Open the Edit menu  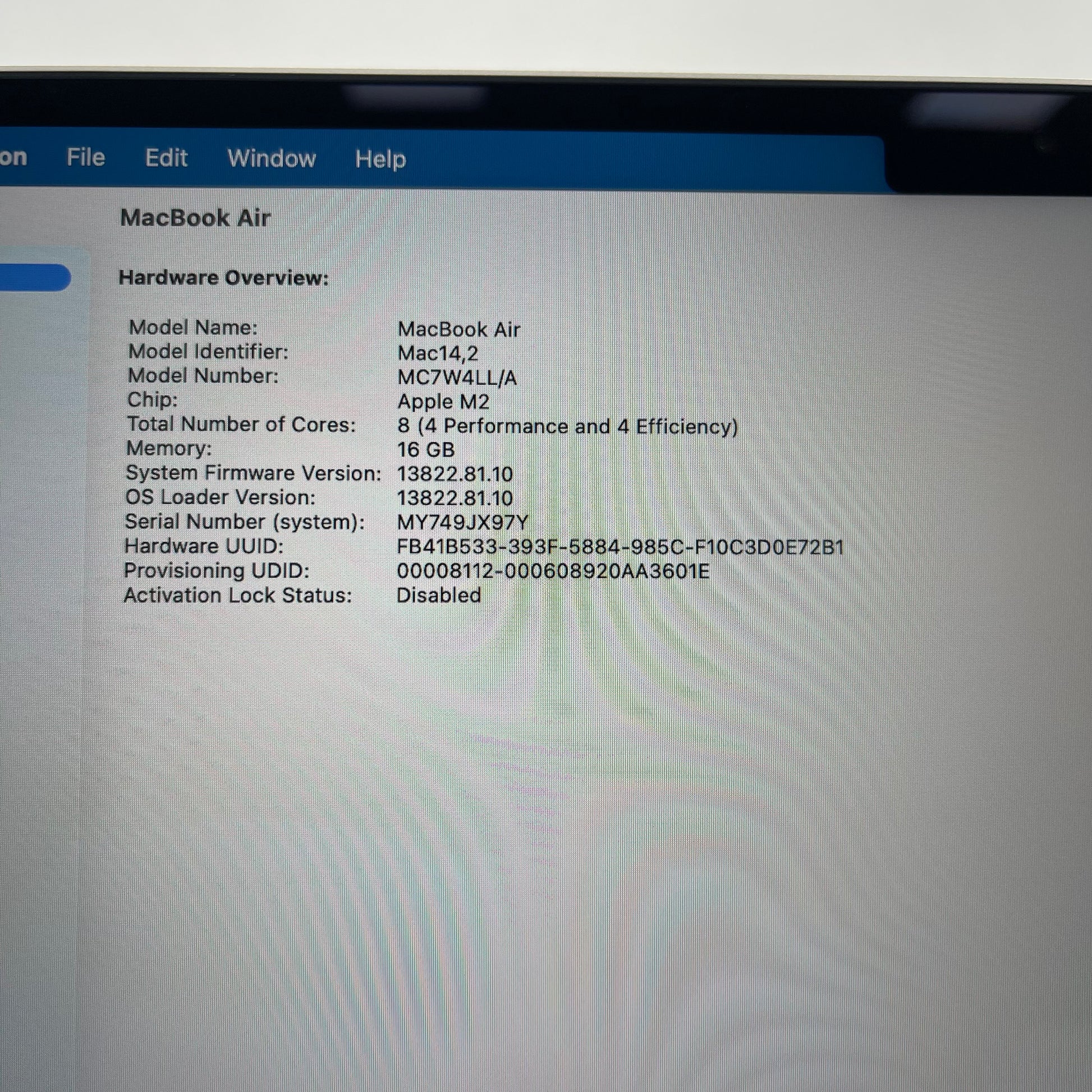(166, 158)
